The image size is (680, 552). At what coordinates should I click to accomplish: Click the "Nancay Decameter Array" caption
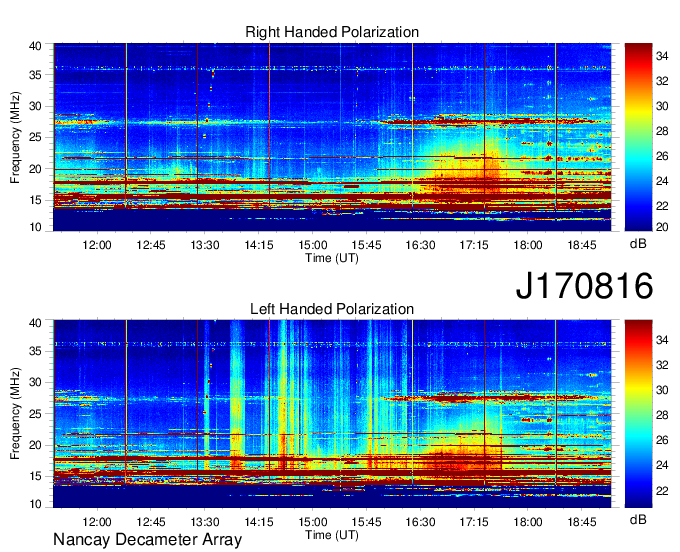click(147, 539)
